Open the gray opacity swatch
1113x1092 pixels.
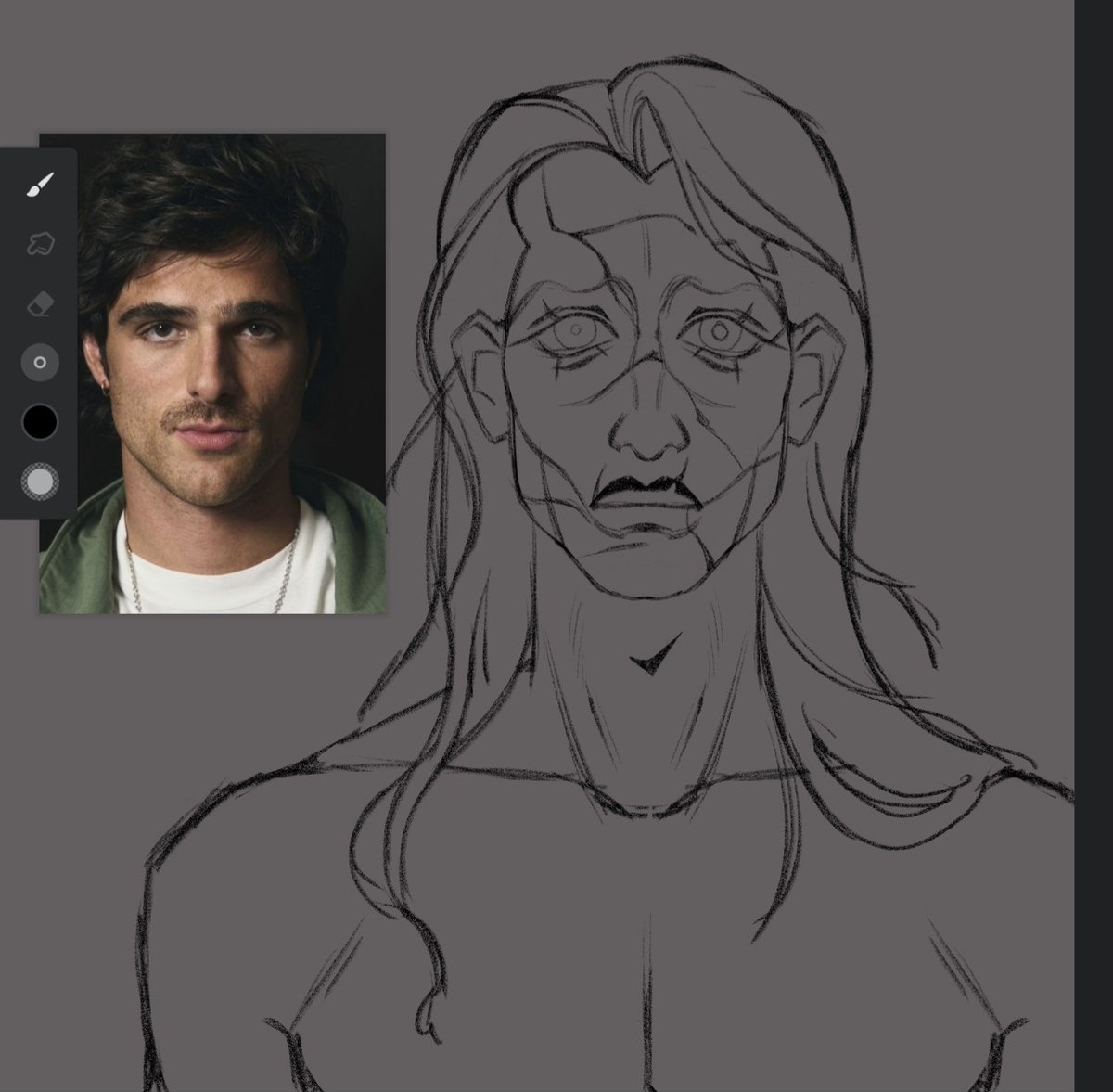[x=40, y=482]
